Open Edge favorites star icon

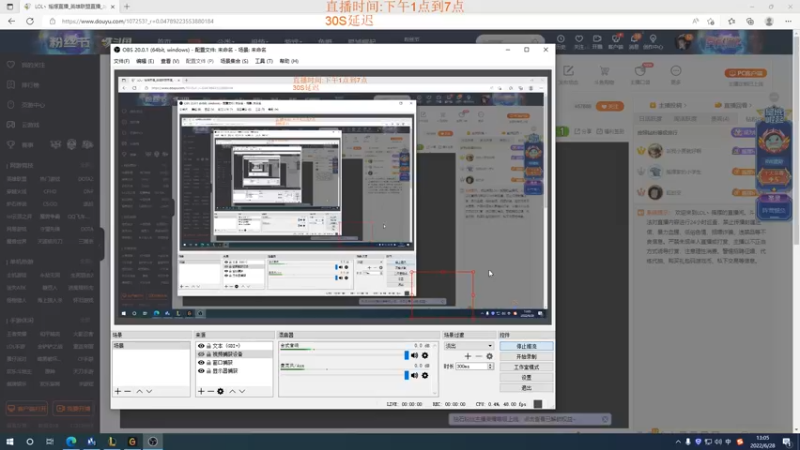click(731, 21)
